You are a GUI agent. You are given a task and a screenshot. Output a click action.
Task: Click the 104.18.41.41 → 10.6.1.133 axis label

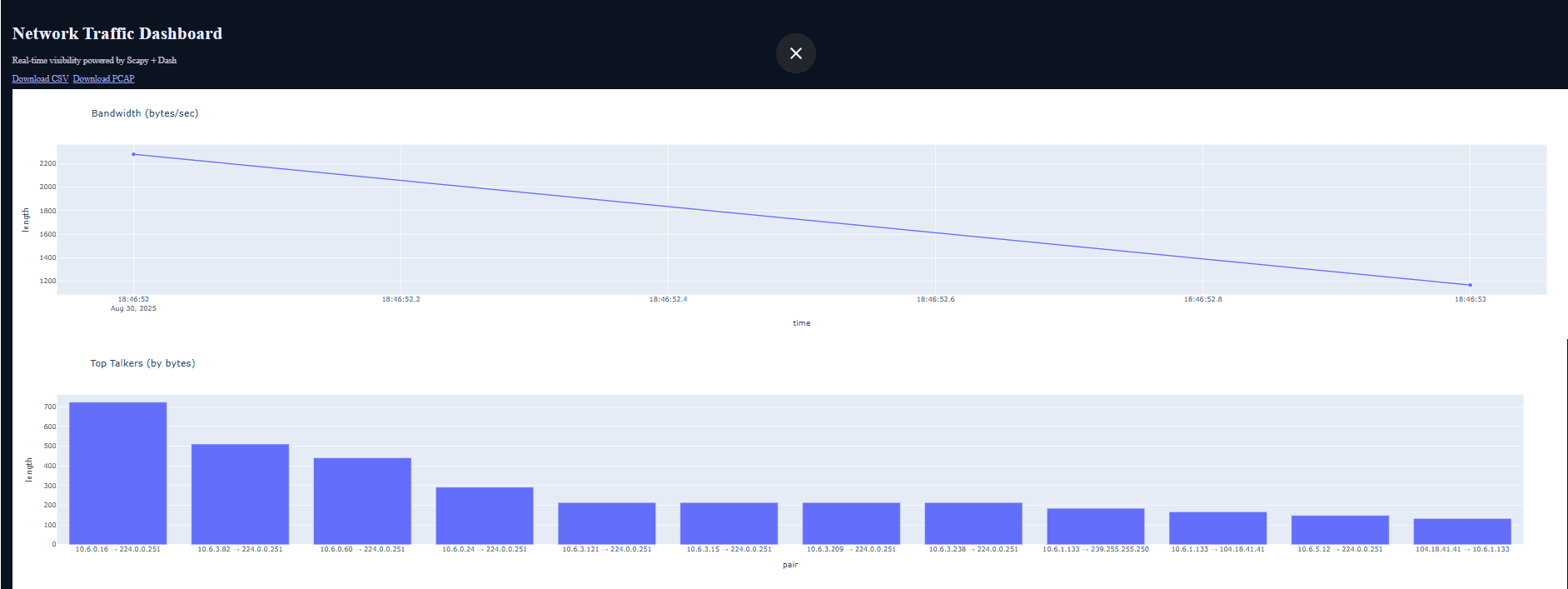pos(1462,549)
